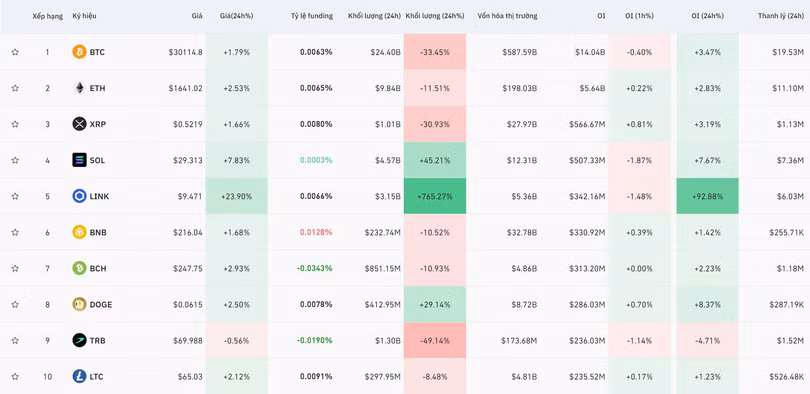Image resolution: width=810 pixels, height=394 pixels.
Task: Select the BTC price $30114.8
Action: tap(185, 52)
